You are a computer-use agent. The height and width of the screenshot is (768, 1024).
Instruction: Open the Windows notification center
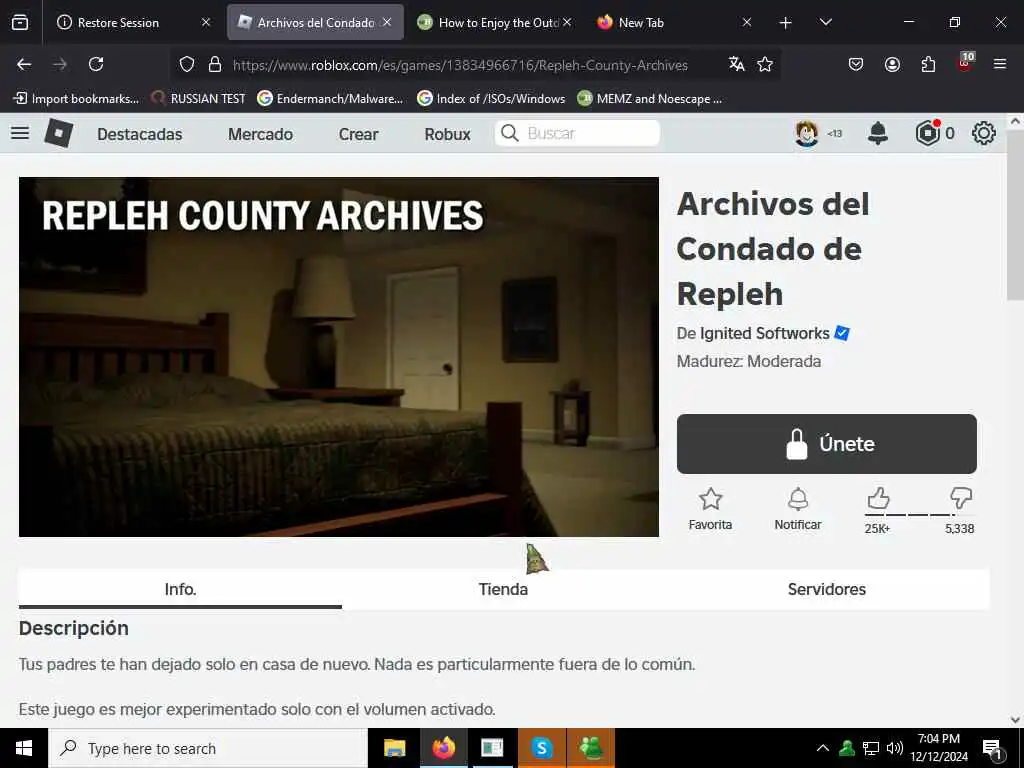point(992,749)
